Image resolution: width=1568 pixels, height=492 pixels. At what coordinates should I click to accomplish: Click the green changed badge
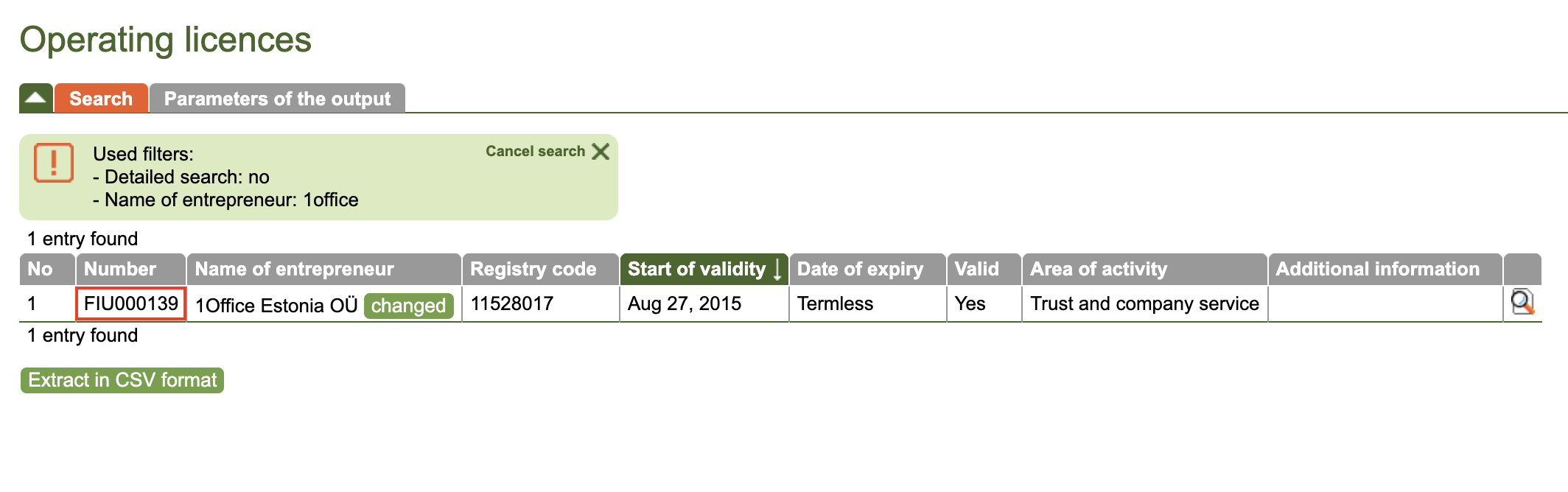[408, 306]
